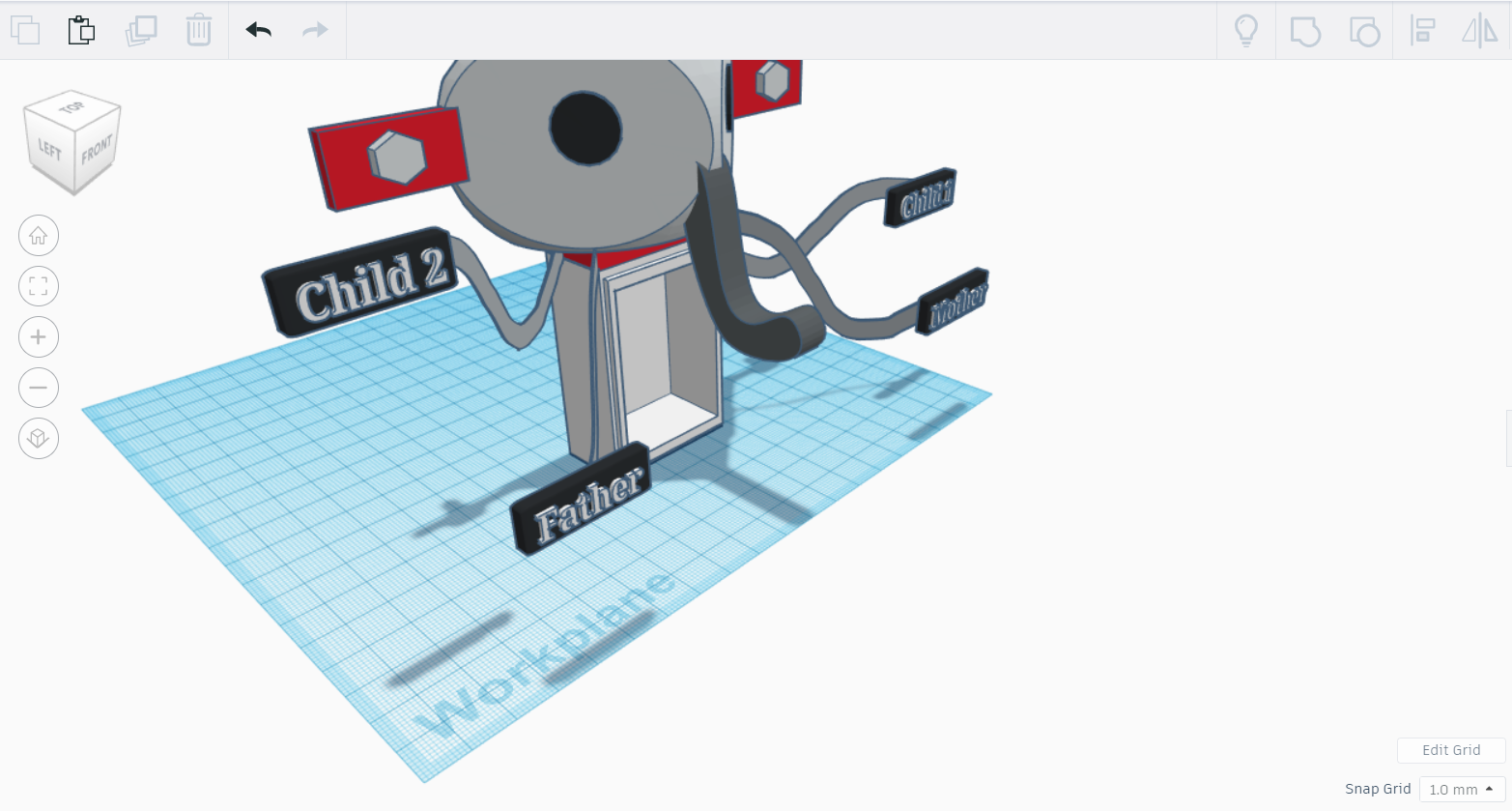This screenshot has height=811, width=1512.
Task: Select the Father label object
Action: point(580,500)
